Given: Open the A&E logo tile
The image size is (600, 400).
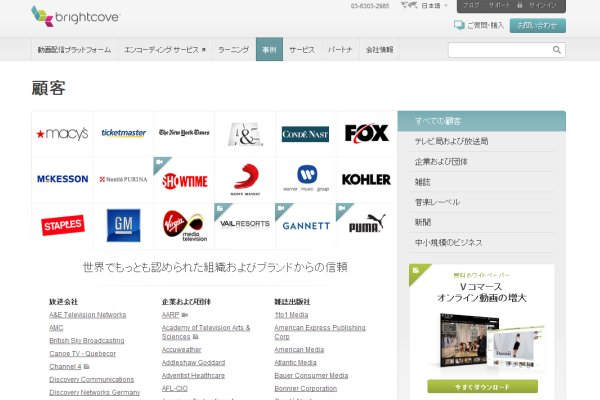Looking at the screenshot, I should coord(245,134).
